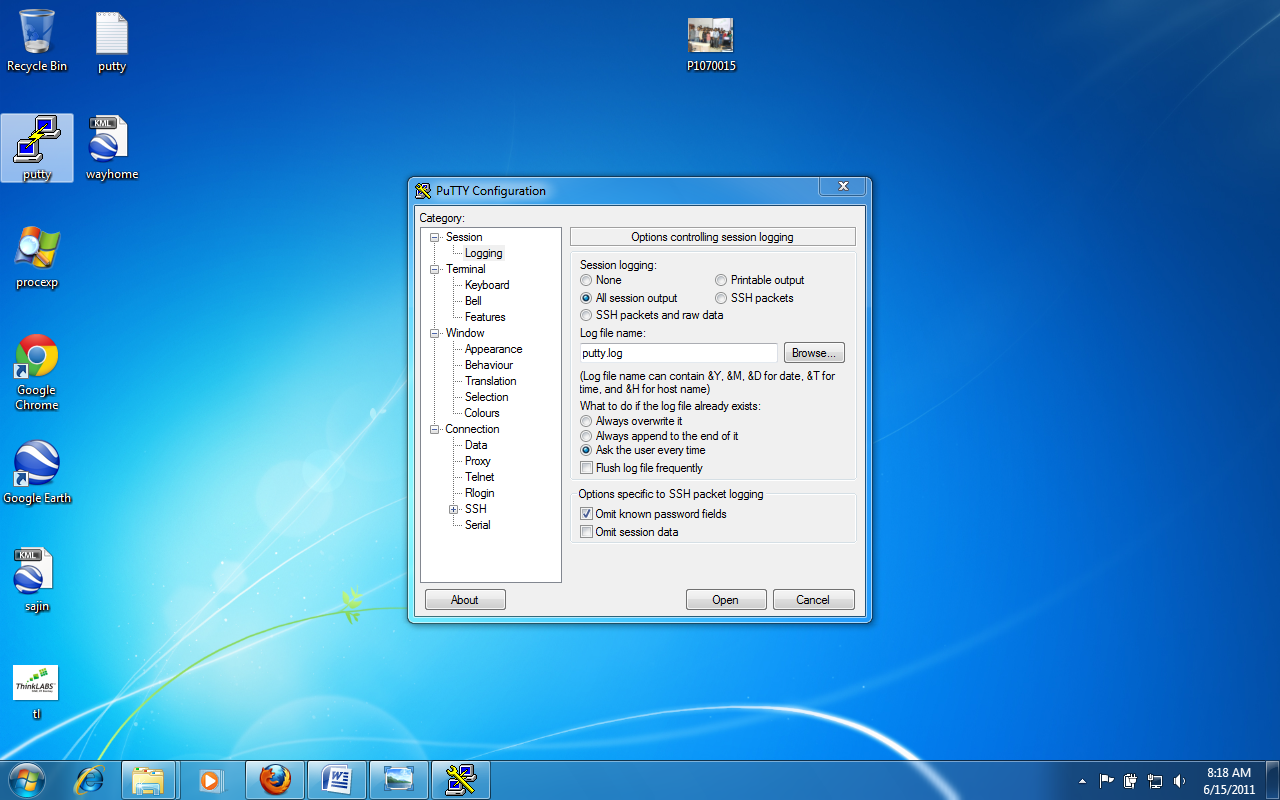The width and height of the screenshot is (1280, 800).
Task: Select Session category in tree
Action: pos(464,237)
